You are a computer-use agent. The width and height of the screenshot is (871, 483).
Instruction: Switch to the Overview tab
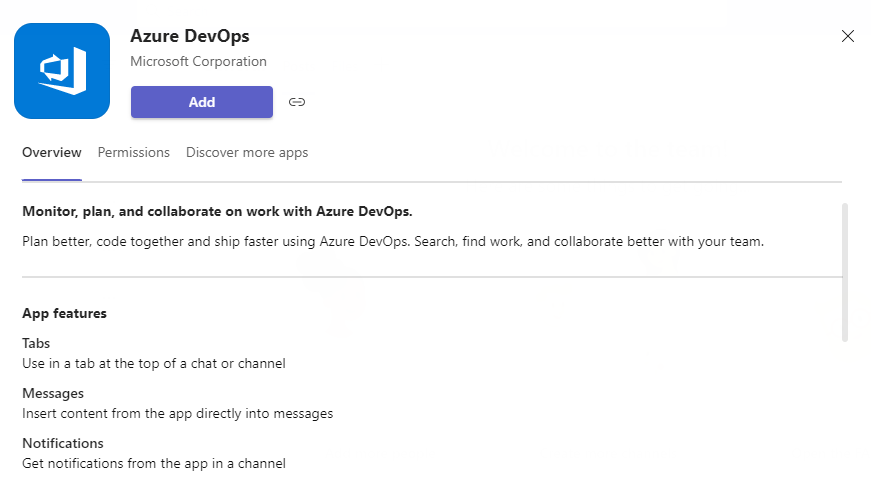(52, 152)
